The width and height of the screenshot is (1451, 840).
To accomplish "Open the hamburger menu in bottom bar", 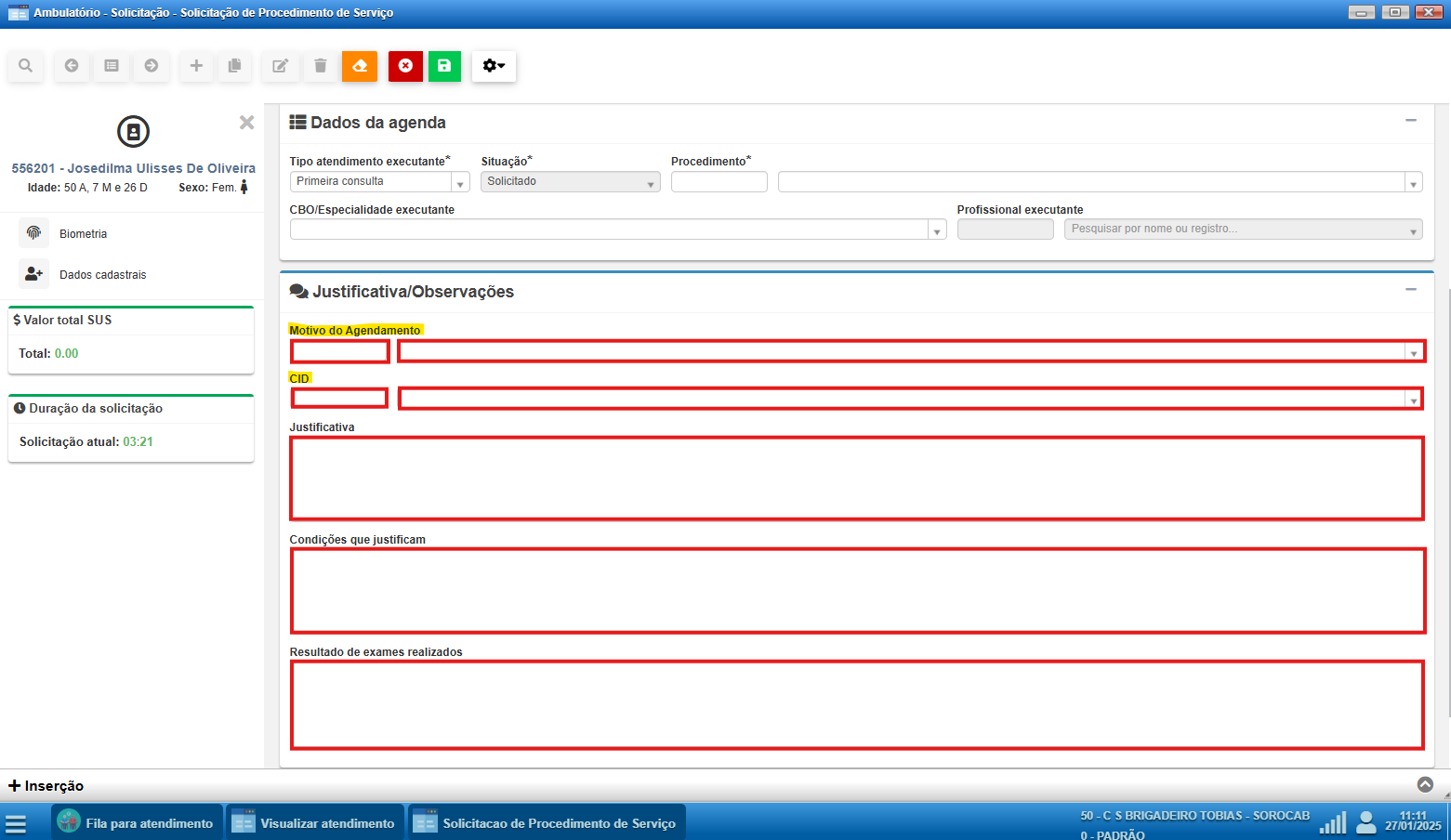I will coord(16,823).
